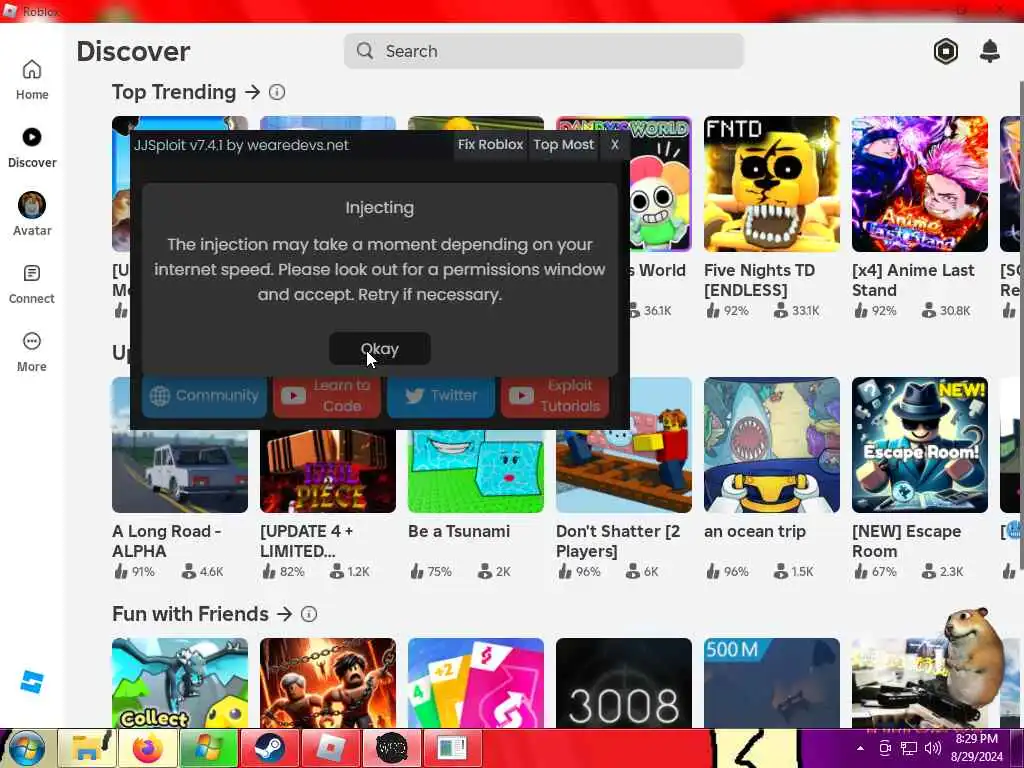Switch to the JJSploit taskbar icon
The width and height of the screenshot is (1024, 768).
pyautogui.click(x=452, y=748)
